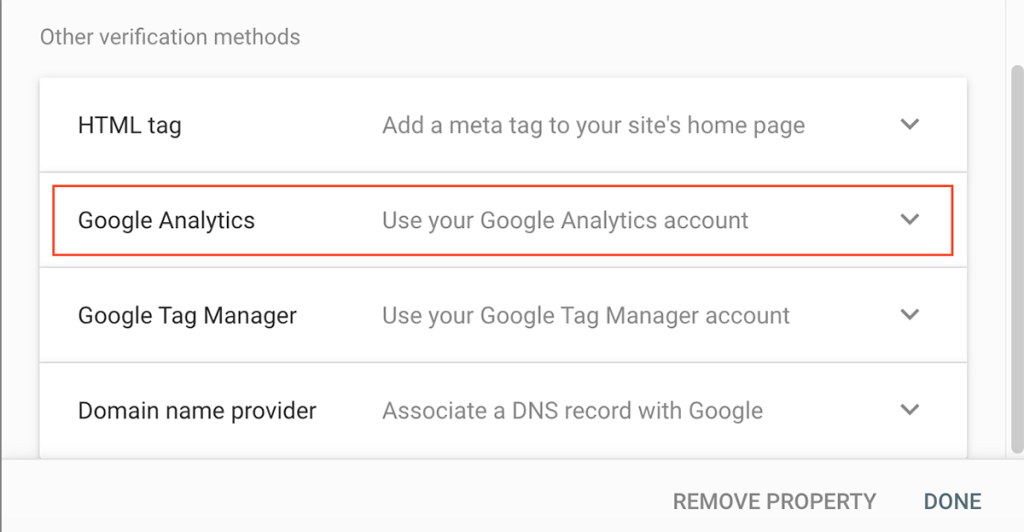Click "Associate a DNS record with Google" text
This screenshot has height=532, width=1024.
click(572, 411)
